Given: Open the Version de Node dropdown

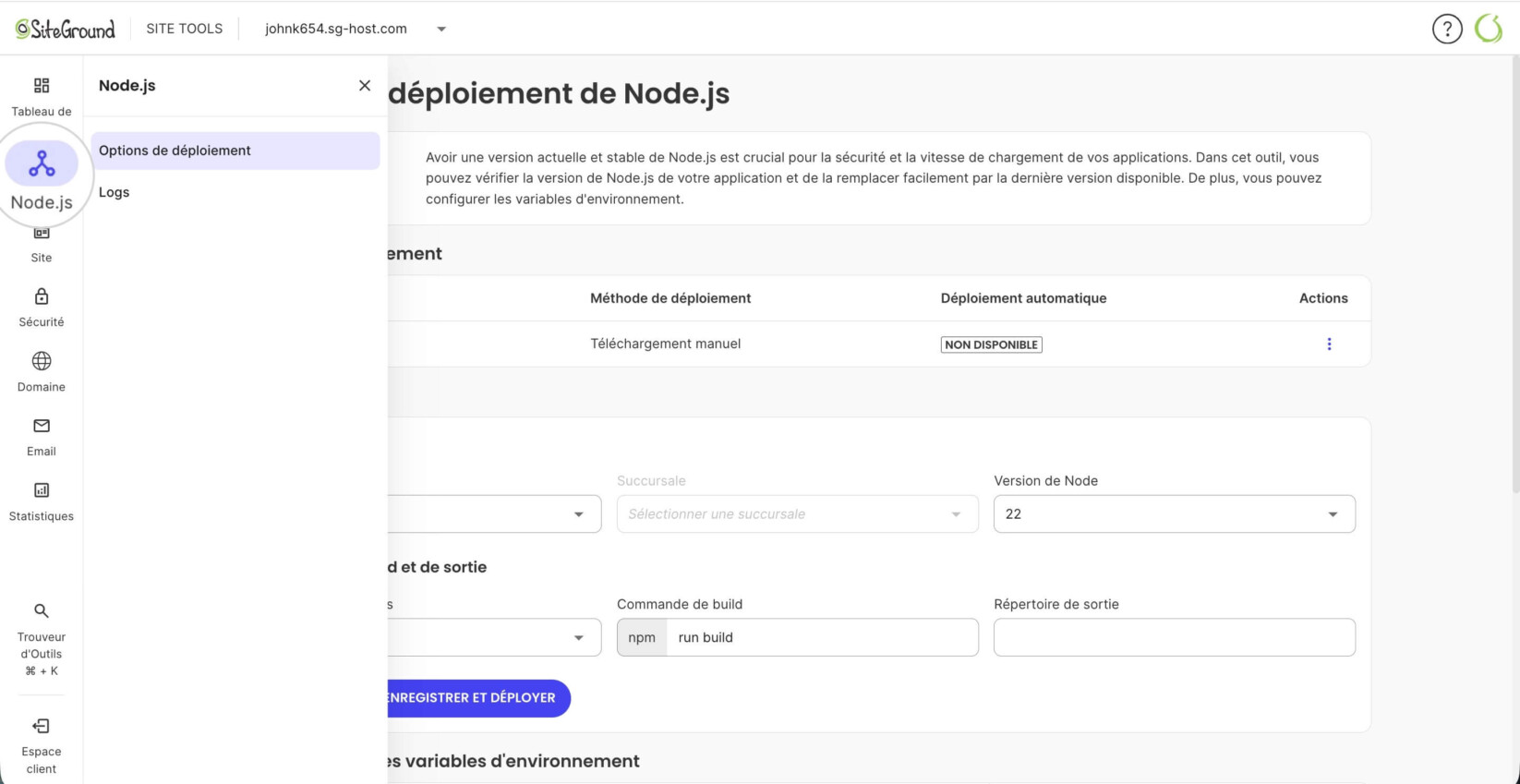Looking at the screenshot, I should tap(1174, 513).
